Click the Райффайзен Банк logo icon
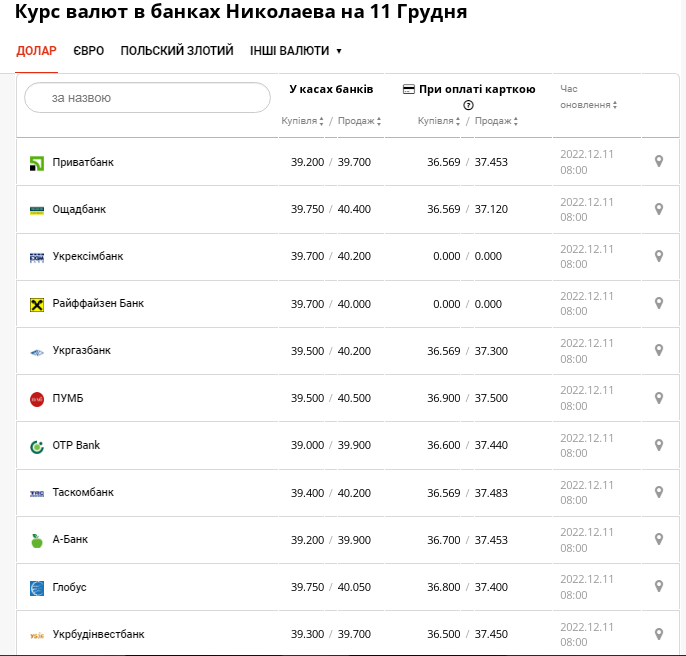This screenshot has height=656, width=686. [x=37, y=305]
